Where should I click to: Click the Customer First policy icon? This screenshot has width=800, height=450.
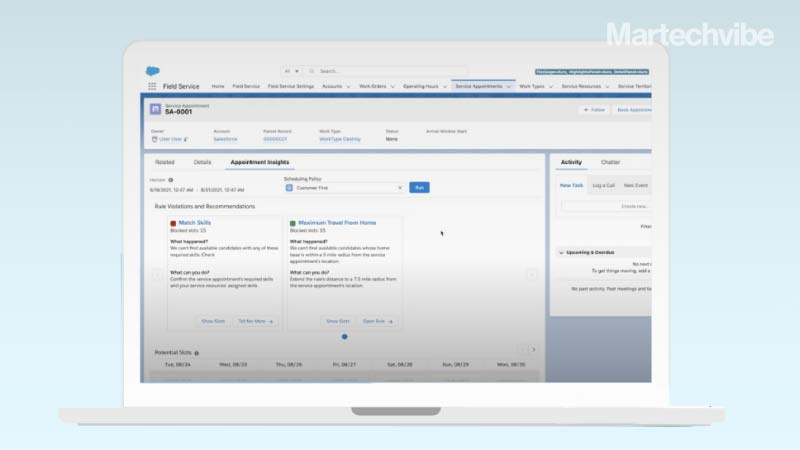click(x=289, y=188)
